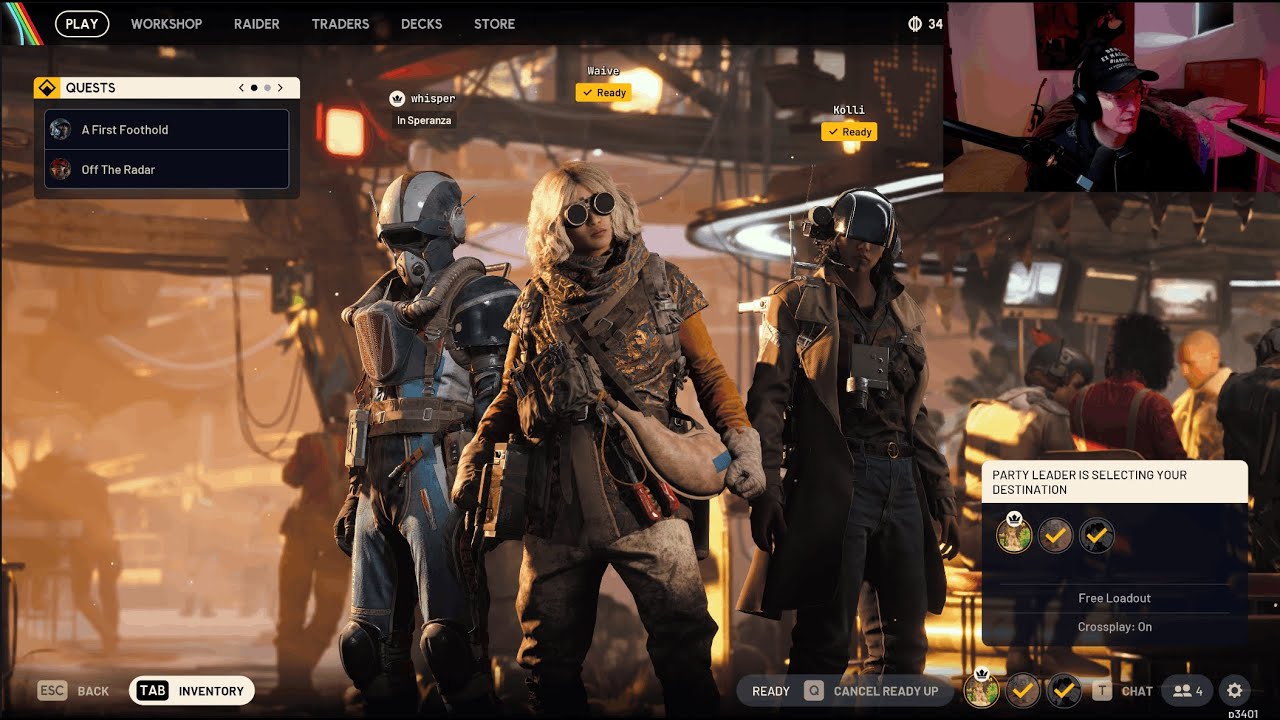Click the Quests panel badge icon
Screen dimensions: 1280x720
(47, 88)
